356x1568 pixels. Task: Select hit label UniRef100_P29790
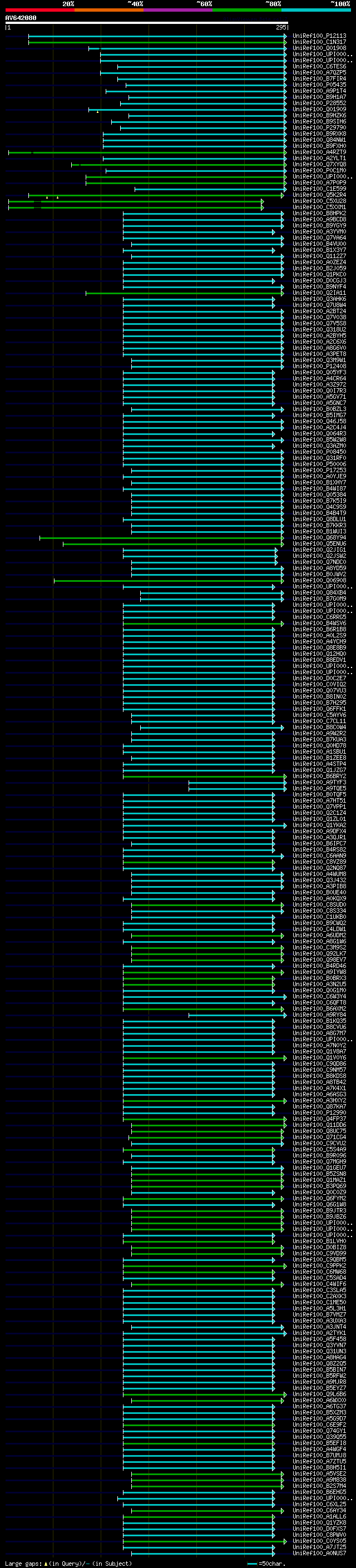(x=319, y=128)
